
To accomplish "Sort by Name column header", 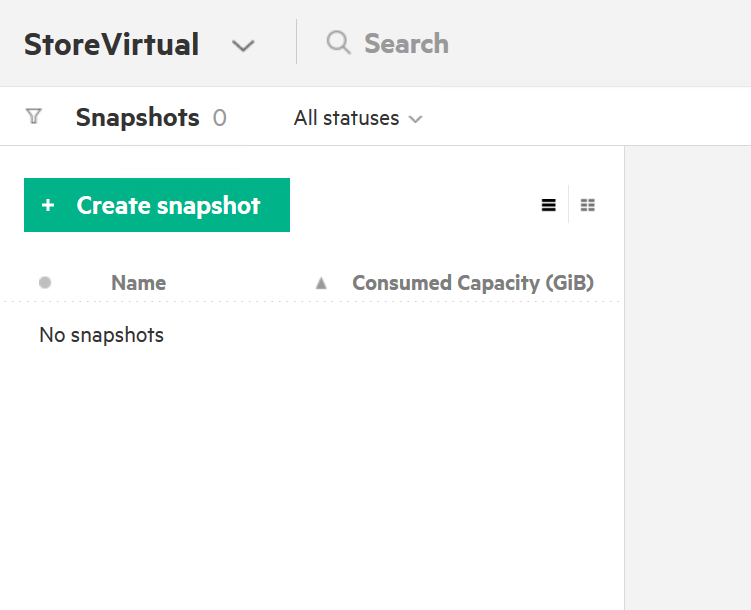I will click(x=138, y=283).
